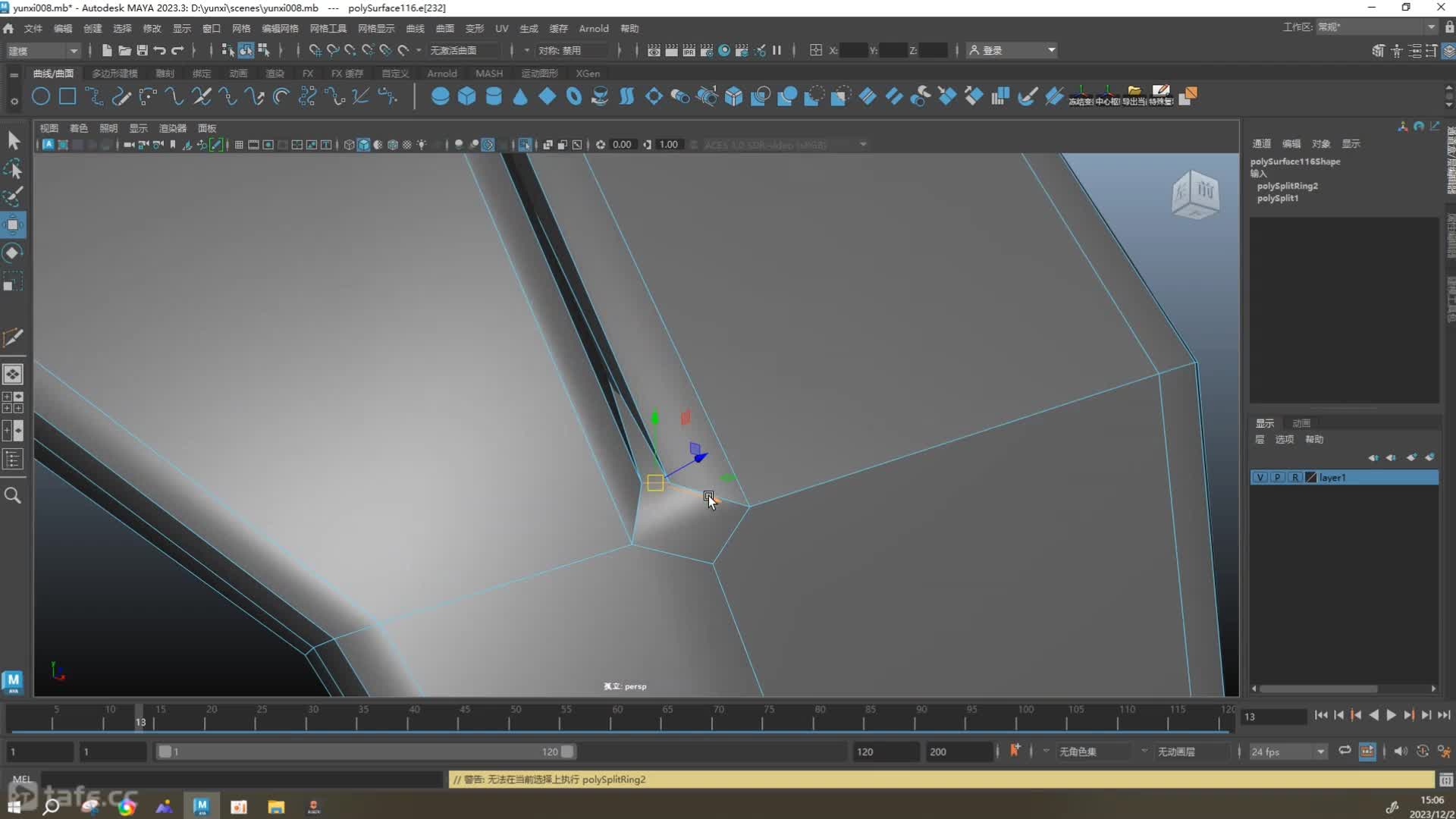
Task: Create a NURBS cone from the shelf
Action: (520, 96)
